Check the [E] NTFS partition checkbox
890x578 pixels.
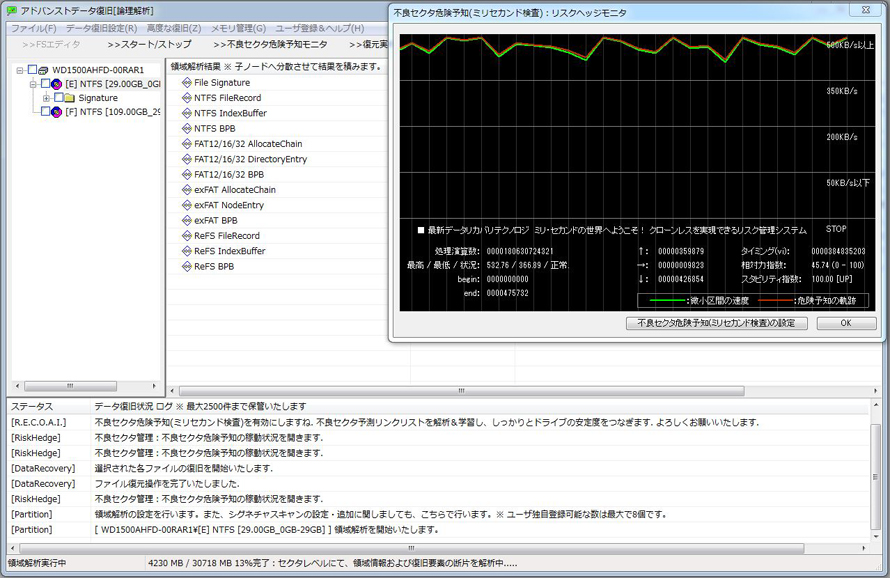click(45, 83)
